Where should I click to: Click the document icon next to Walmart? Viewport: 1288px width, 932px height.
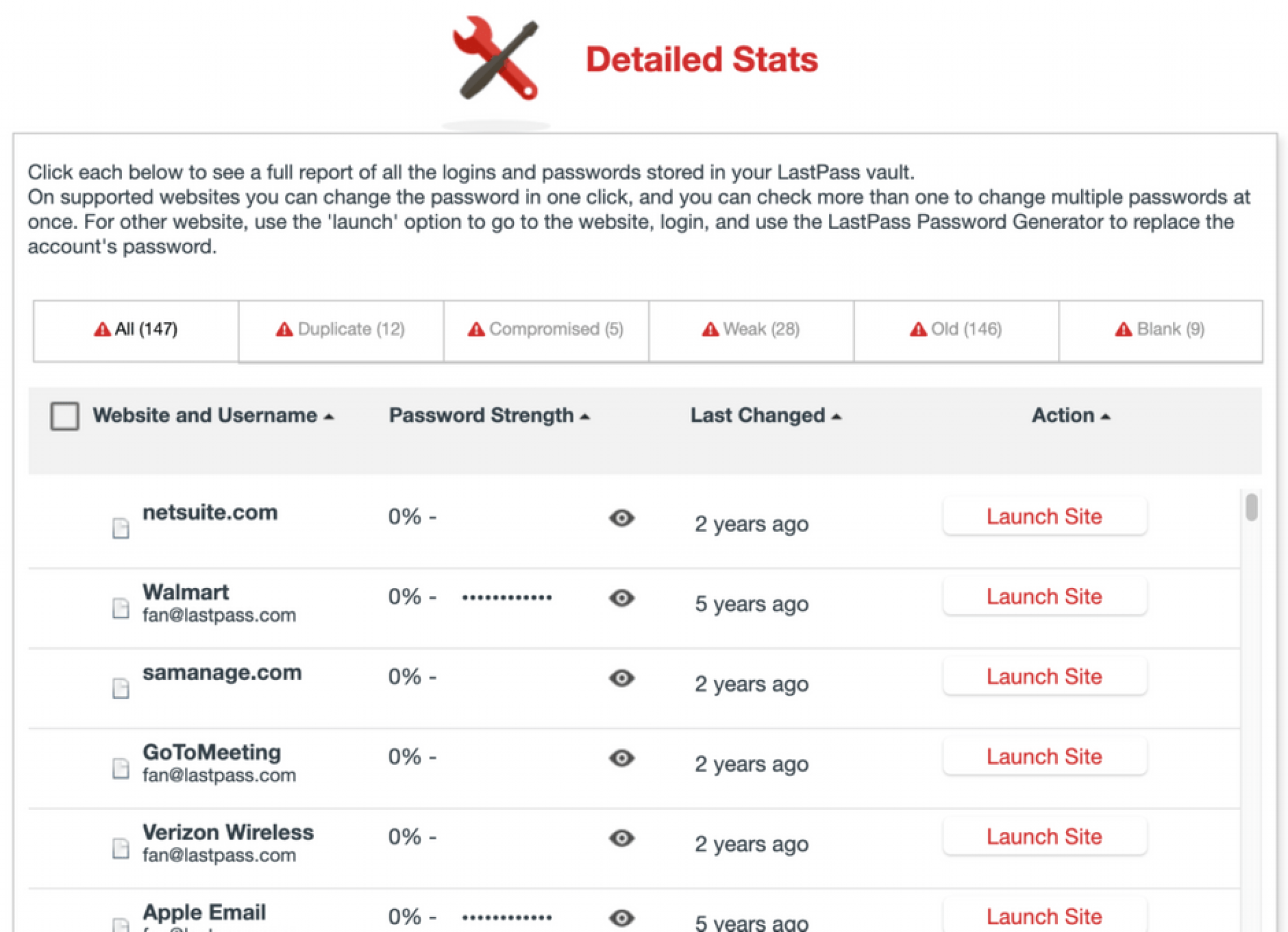[120, 607]
